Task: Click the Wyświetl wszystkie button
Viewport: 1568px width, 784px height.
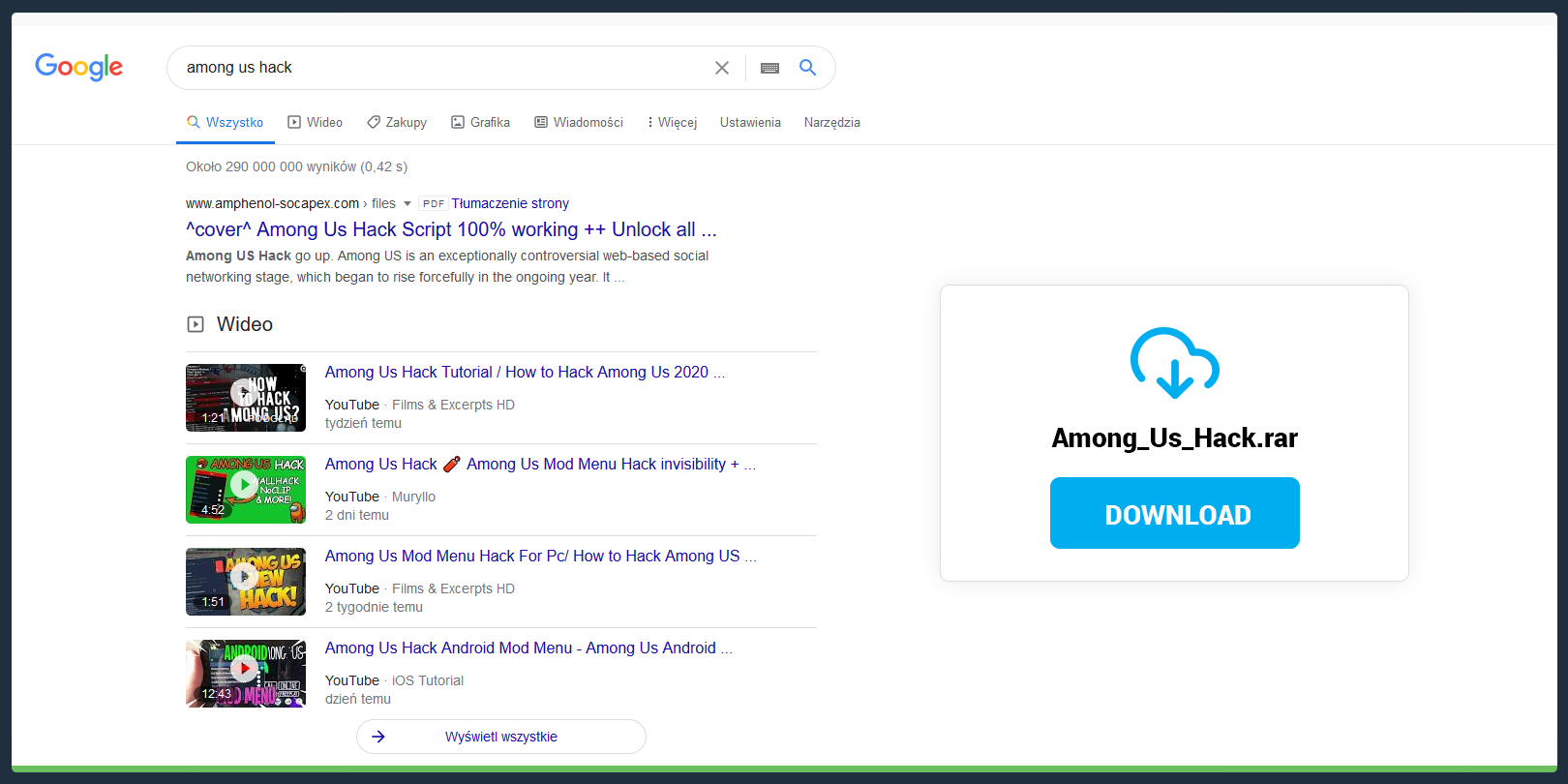Action: click(500, 737)
